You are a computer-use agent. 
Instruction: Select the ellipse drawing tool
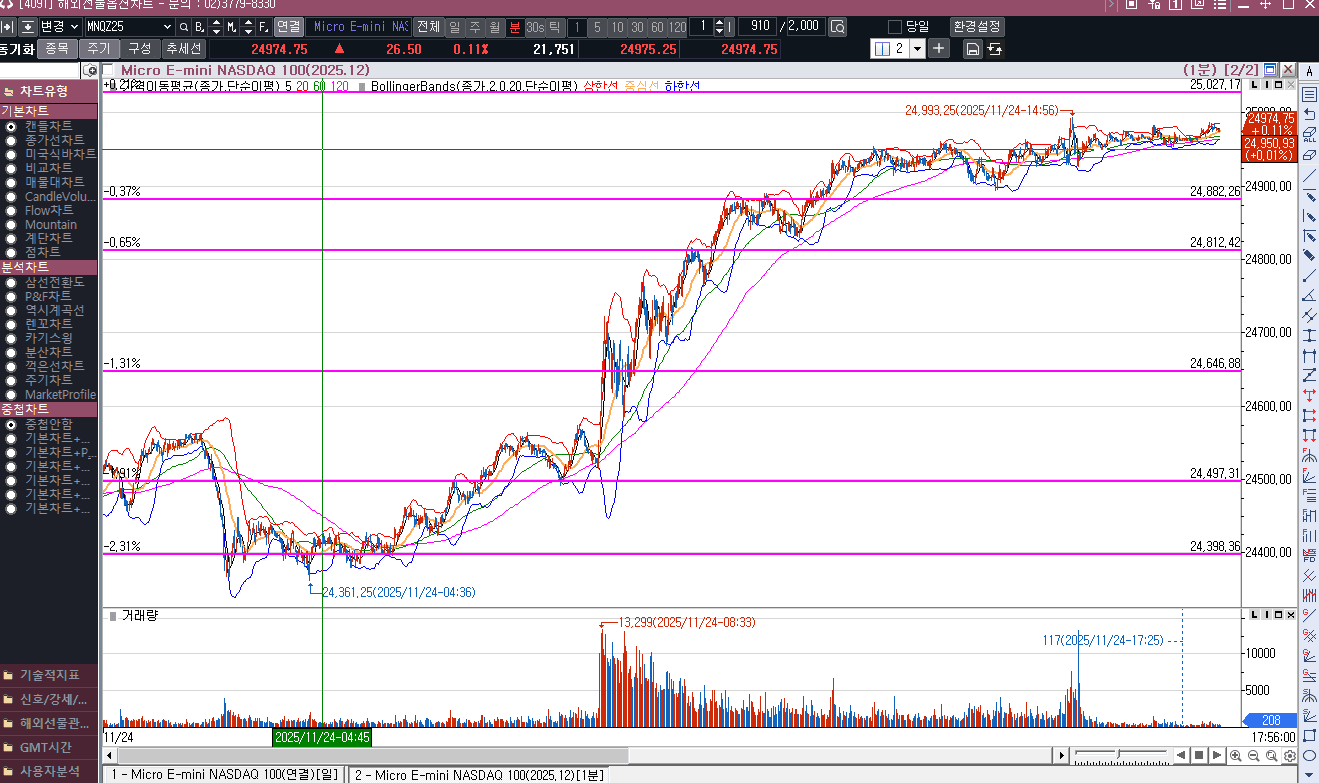pos(1309,755)
